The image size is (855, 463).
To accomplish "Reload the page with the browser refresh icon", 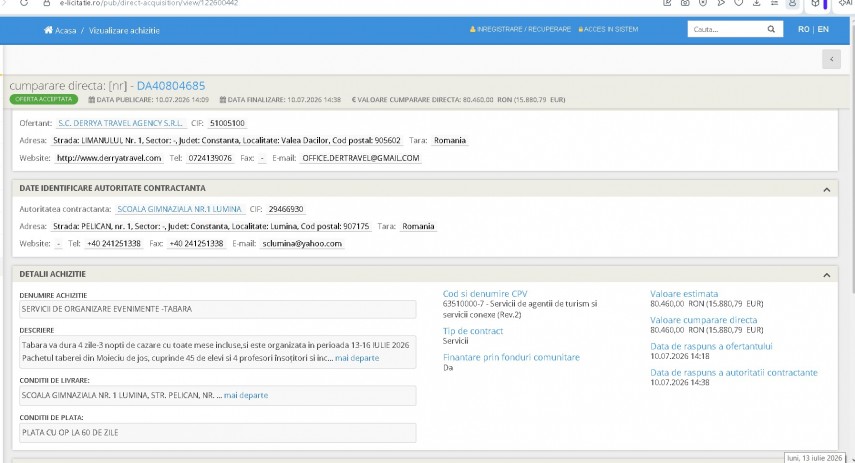I will 24,3.
